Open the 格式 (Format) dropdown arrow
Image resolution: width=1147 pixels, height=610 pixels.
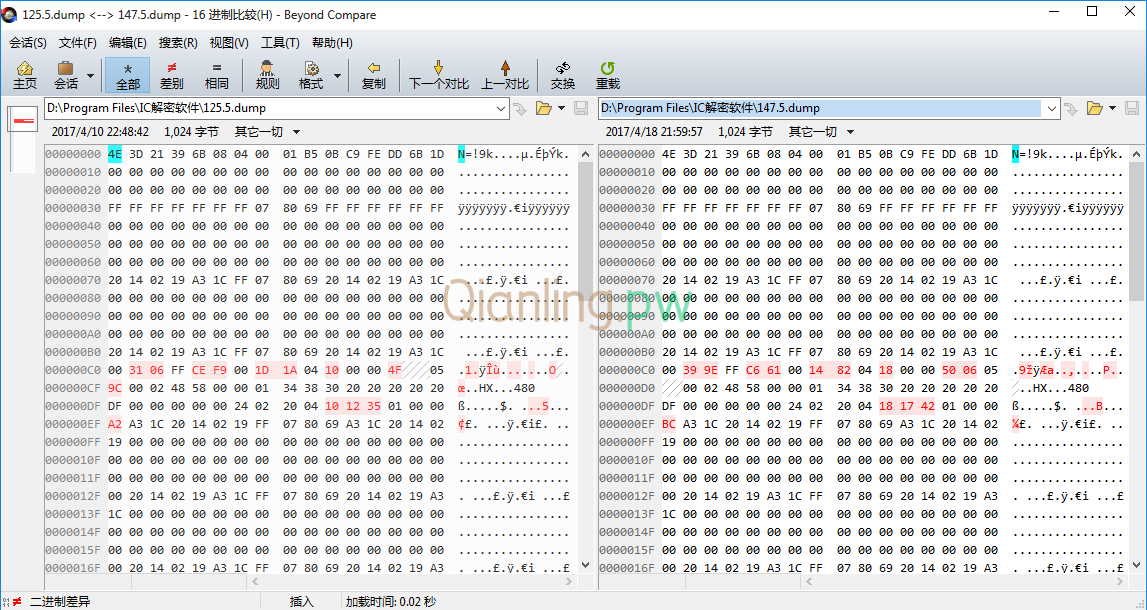(x=337, y=76)
